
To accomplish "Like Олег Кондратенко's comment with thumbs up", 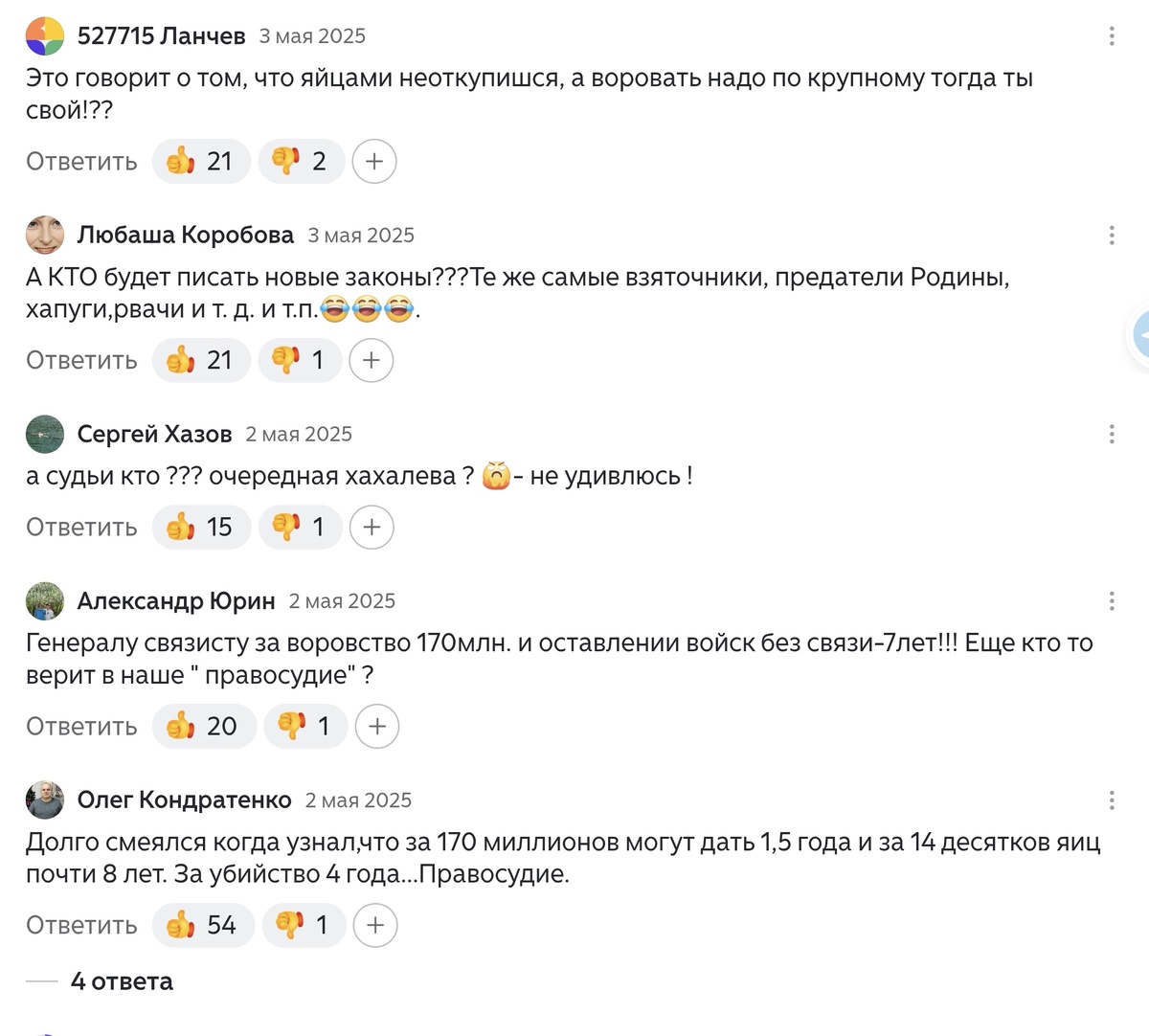I will click(202, 925).
